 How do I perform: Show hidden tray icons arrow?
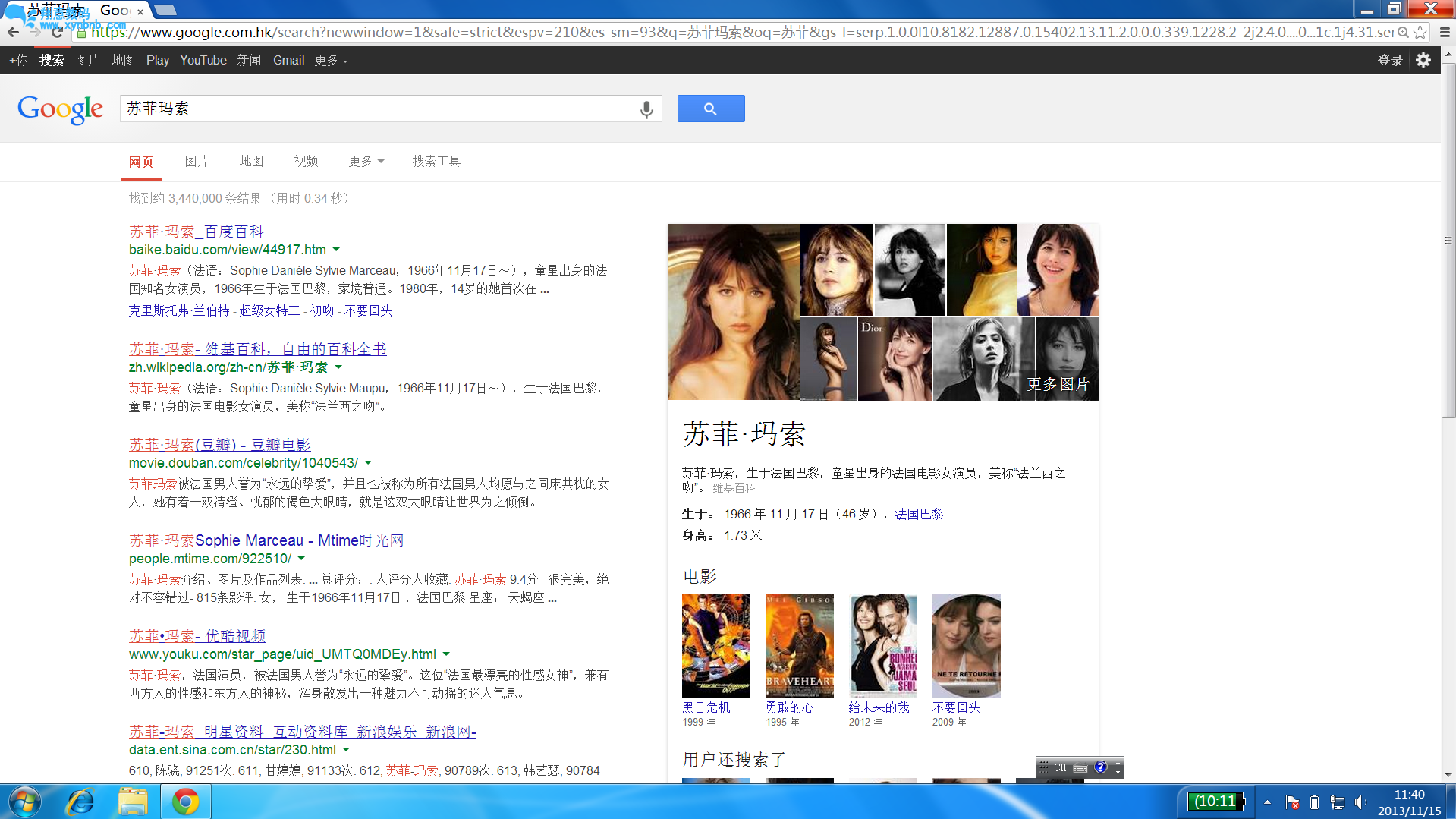tap(1267, 802)
